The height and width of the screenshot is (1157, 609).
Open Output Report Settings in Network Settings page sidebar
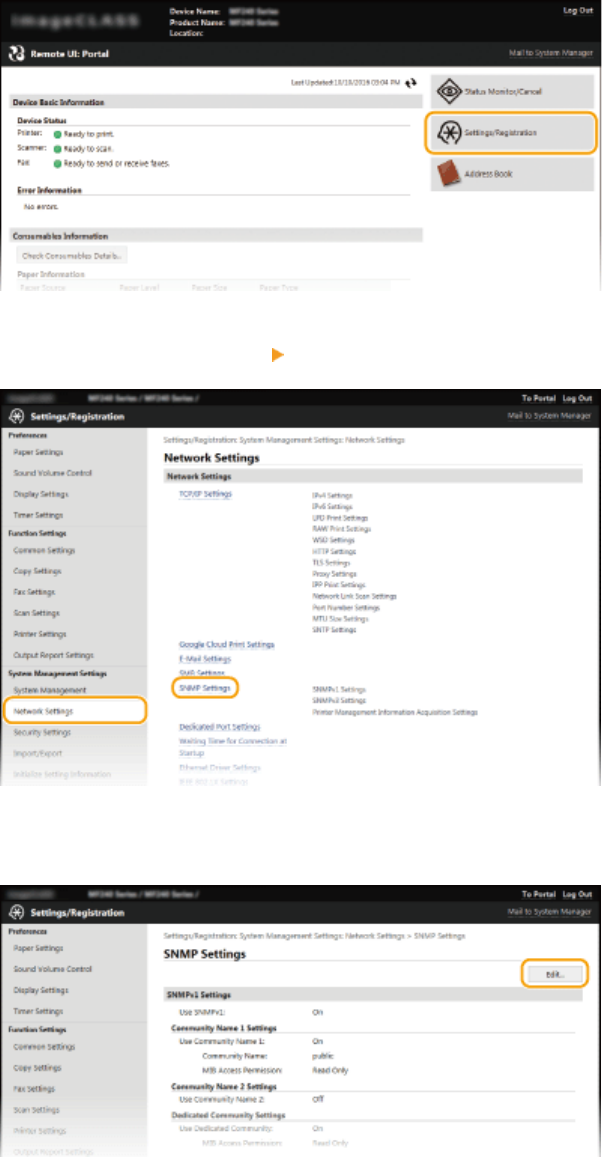pos(53,655)
